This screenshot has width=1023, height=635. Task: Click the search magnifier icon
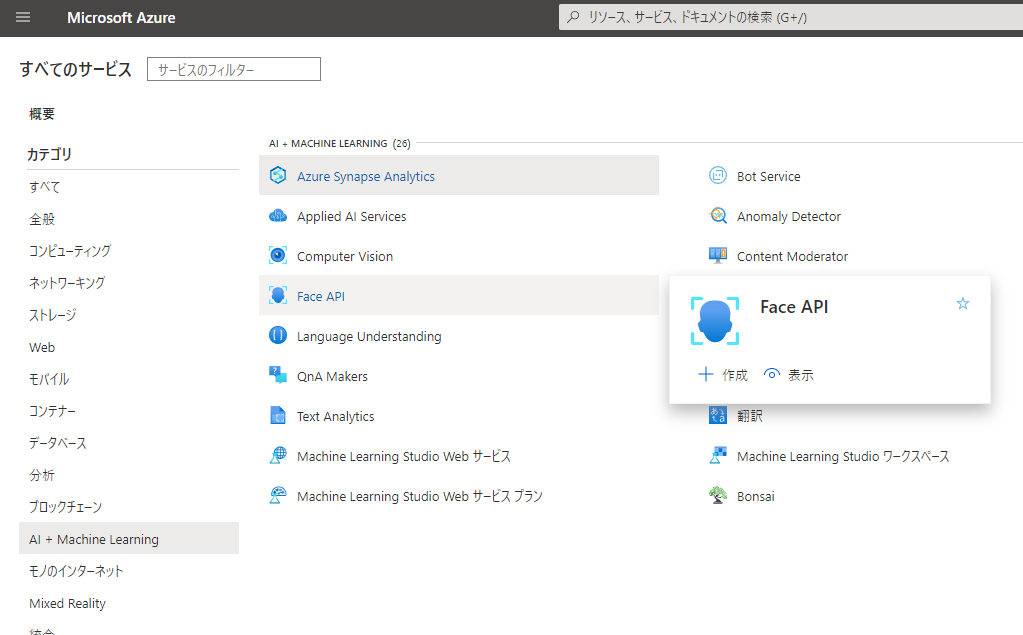[573, 17]
